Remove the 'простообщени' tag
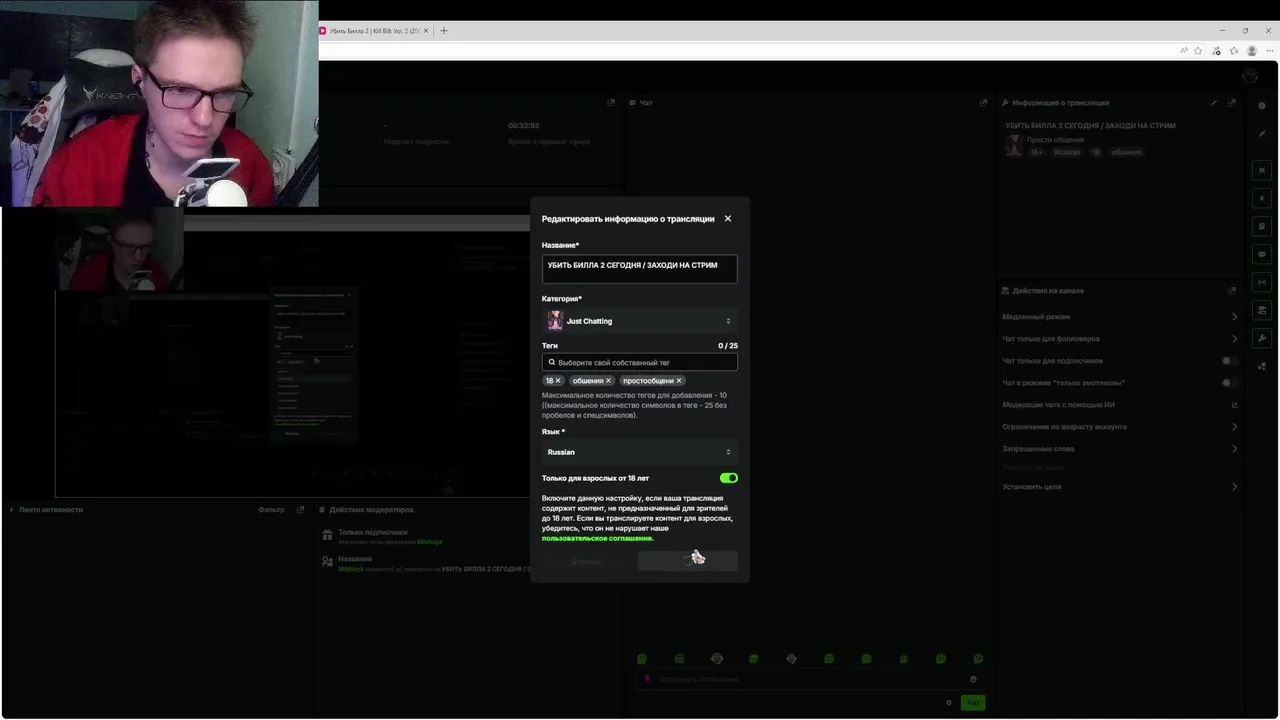This screenshot has height=720, width=1280. [679, 381]
